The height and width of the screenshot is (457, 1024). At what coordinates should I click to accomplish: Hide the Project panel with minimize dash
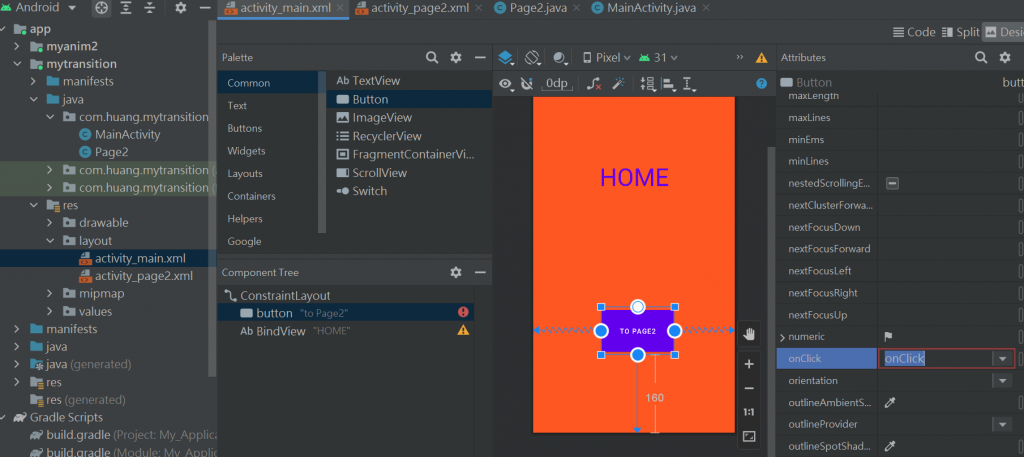click(x=204, y=8)
